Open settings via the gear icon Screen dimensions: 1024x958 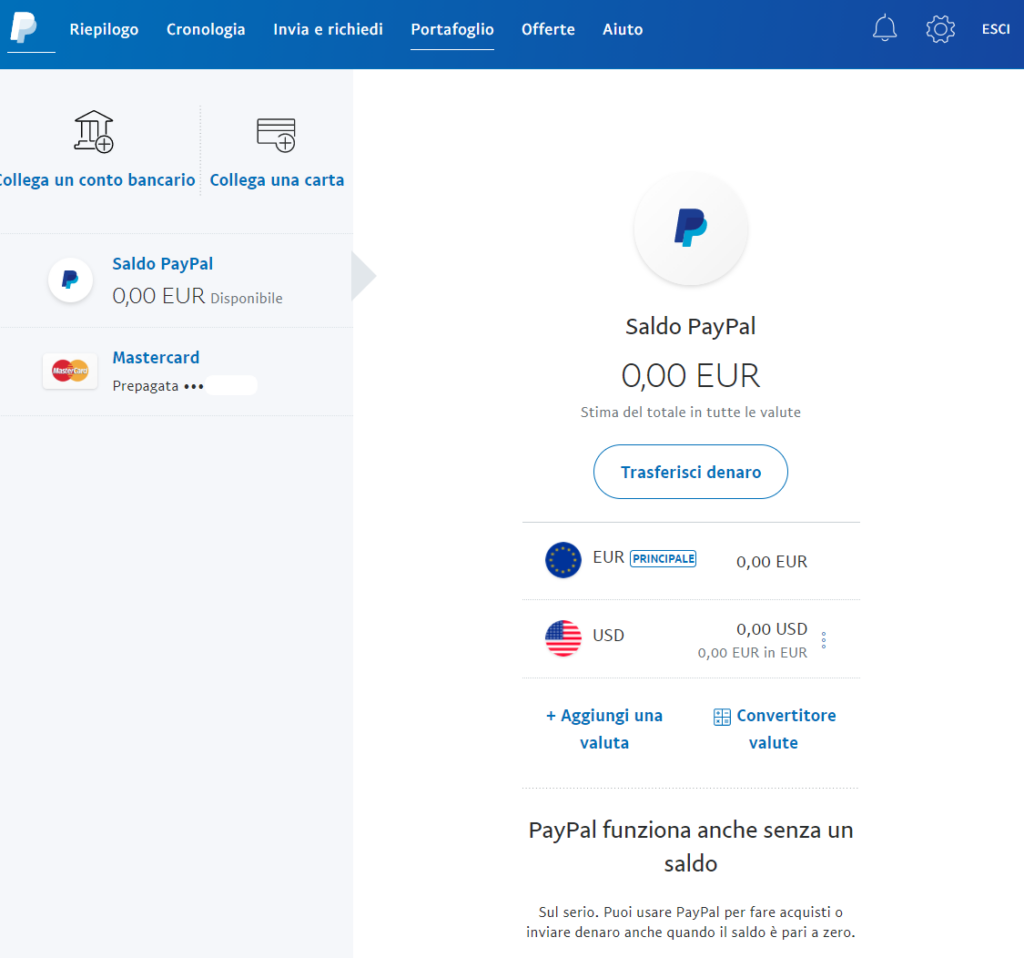coord(940,29)
